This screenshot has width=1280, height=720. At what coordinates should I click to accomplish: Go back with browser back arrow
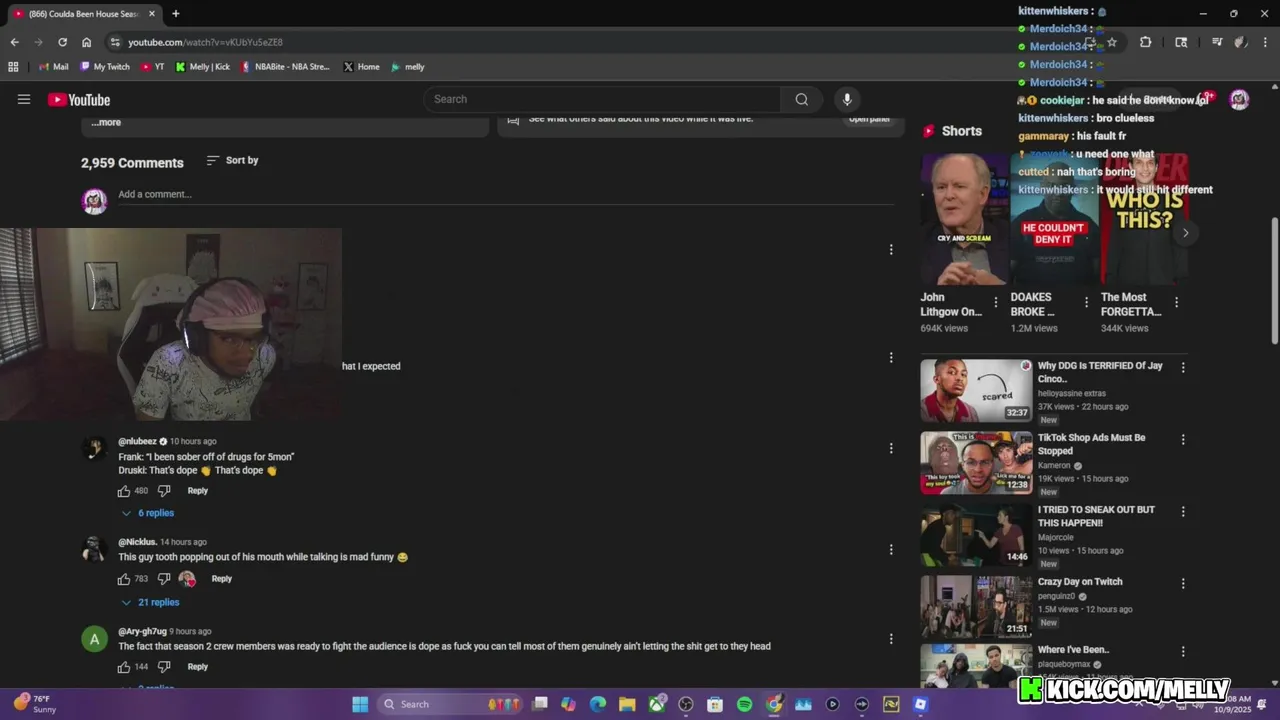click(14, 42)
